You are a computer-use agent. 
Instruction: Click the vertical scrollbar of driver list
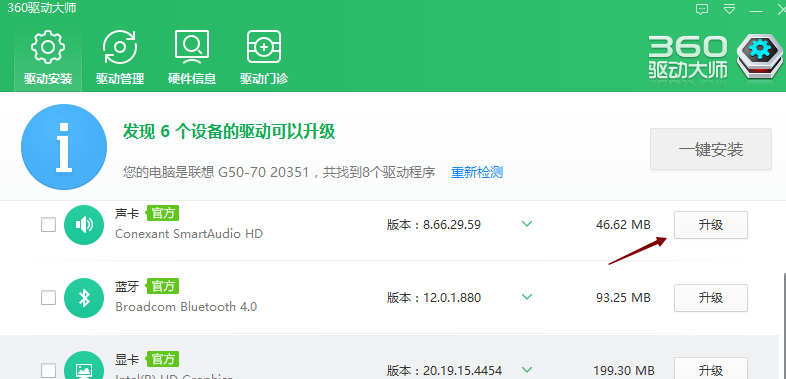click(783, 326)
